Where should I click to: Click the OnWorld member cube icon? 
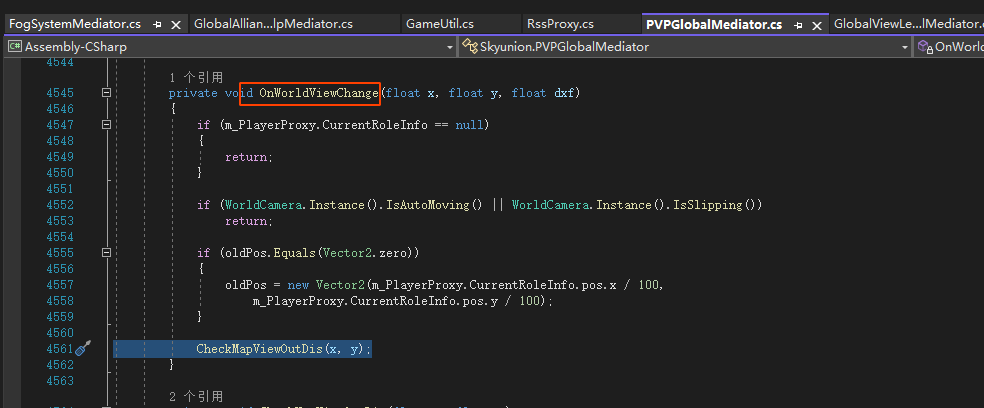(924, 46)
